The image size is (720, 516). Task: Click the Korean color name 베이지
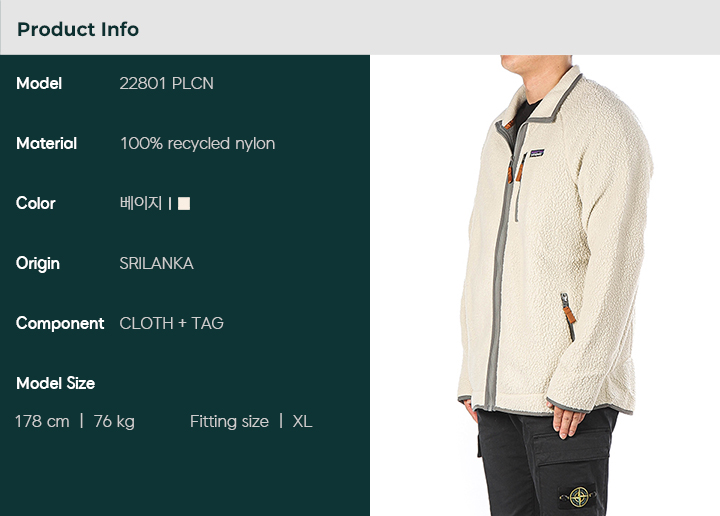(141, 203)
